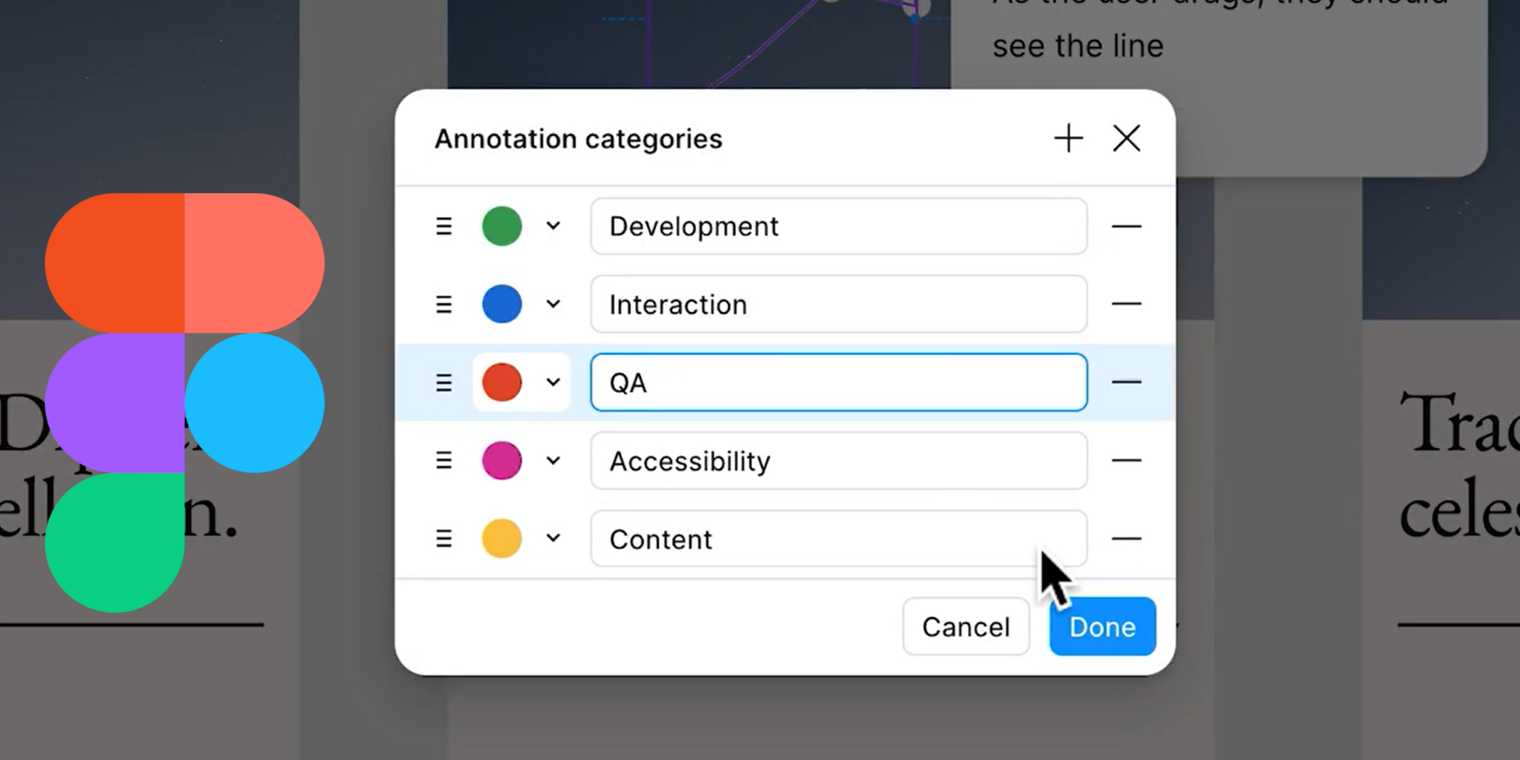Open the color dropdown for Development
The height and width of the screenshot is (760, 1520).
point(554,226)
